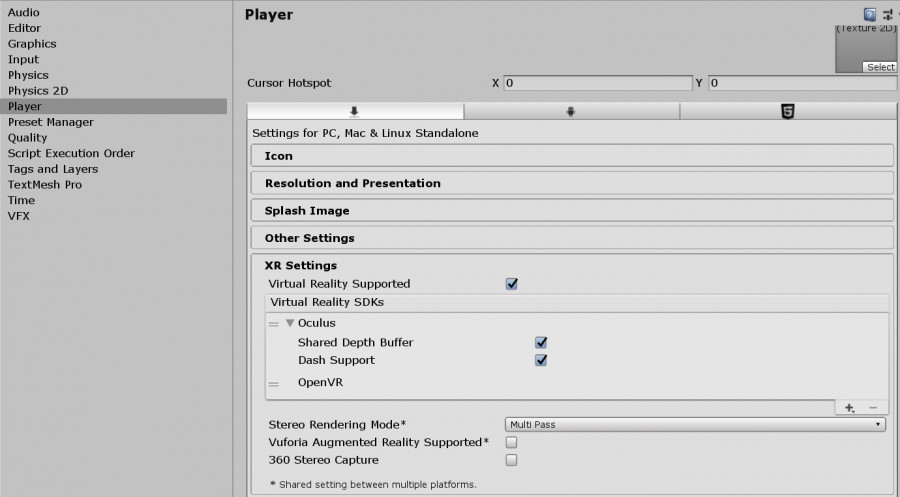
Task: Toggle the Shared Depth Buffer checkbox
Action: (541, 342)
